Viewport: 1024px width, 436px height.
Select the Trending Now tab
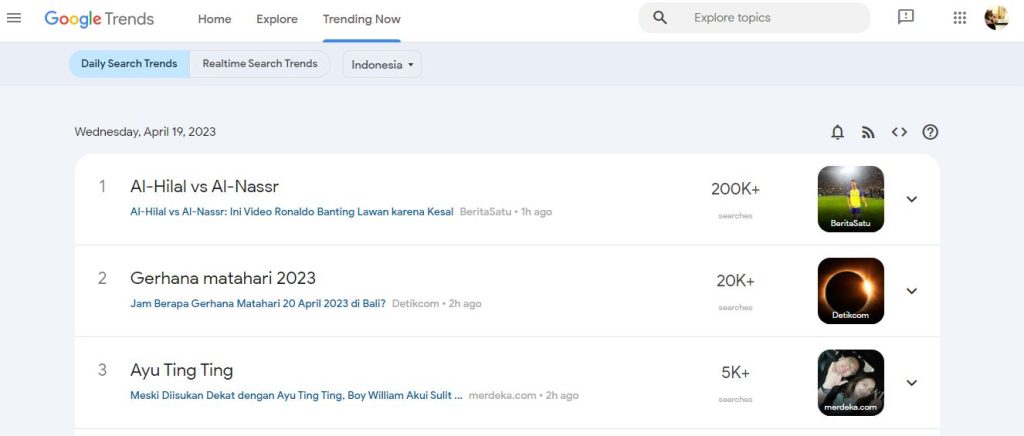[362, 19]
